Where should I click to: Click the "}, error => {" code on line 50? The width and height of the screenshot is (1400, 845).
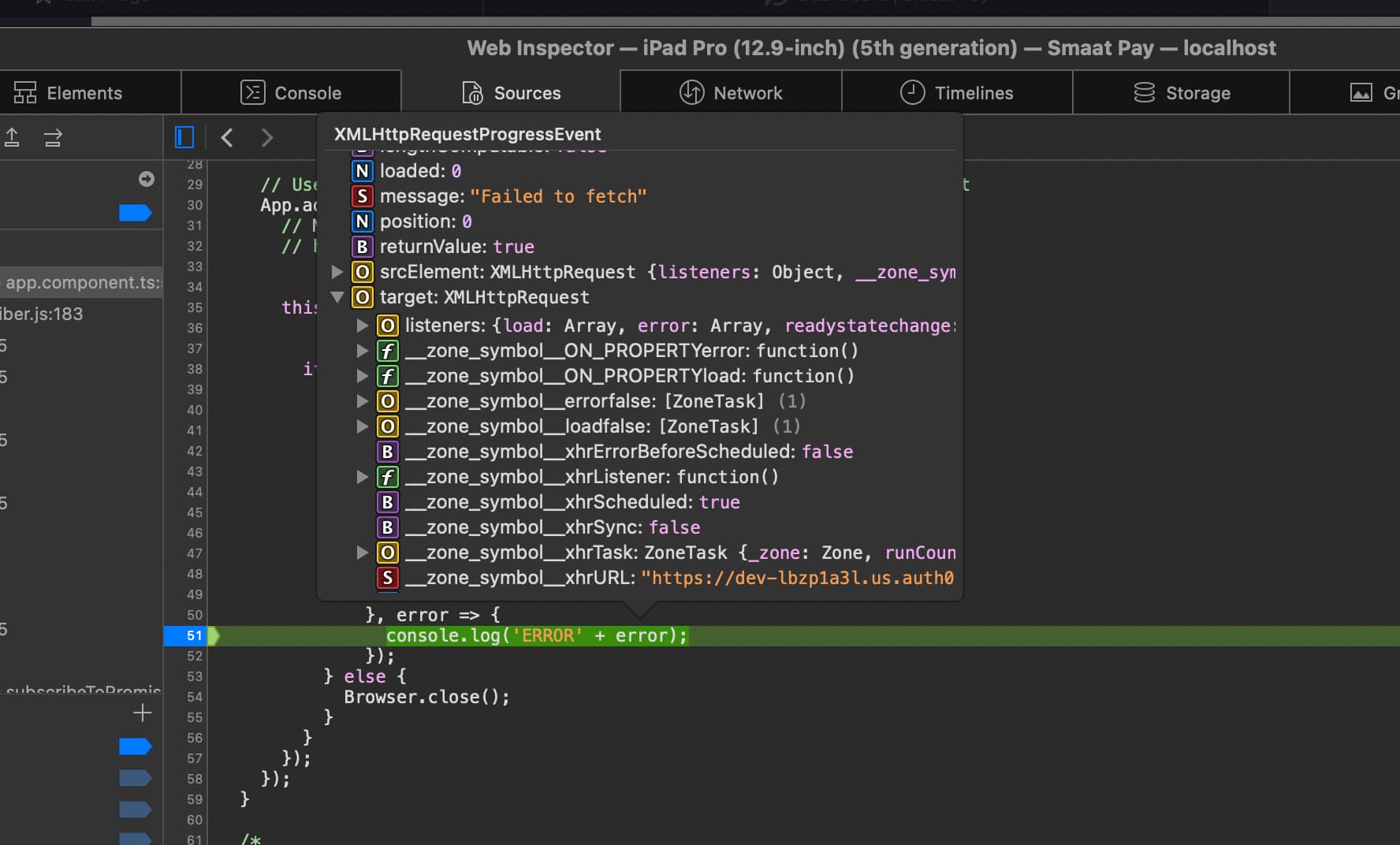(433, 615)
